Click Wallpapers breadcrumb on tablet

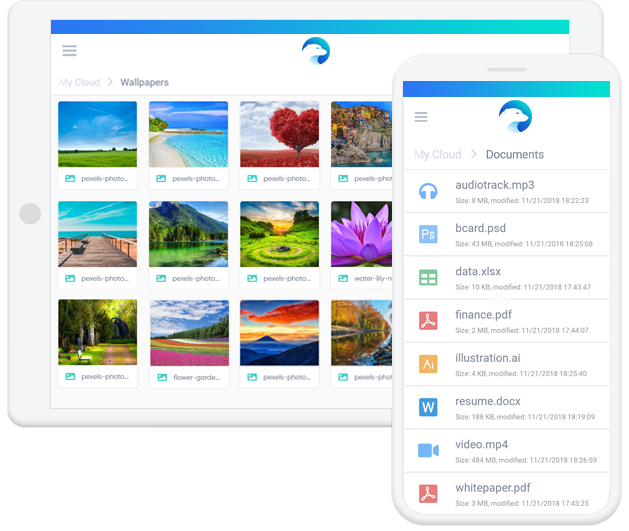(x=144, y=82)
